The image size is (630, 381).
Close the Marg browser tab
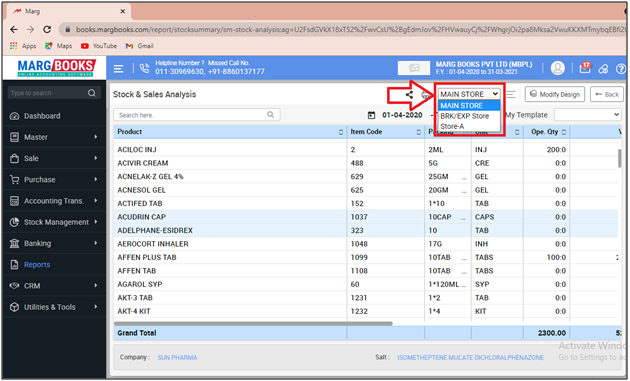[123, 11]
